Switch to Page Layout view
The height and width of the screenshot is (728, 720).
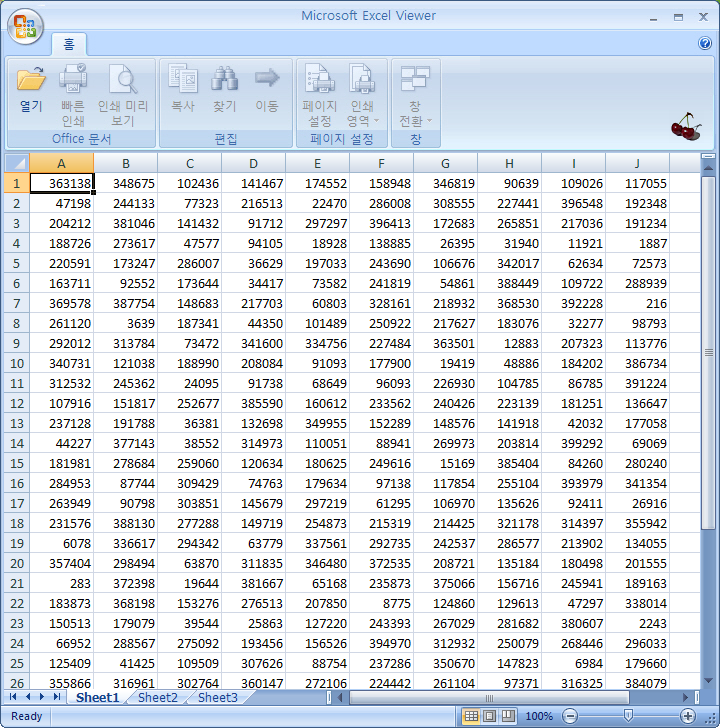click(x=490, y=716)
